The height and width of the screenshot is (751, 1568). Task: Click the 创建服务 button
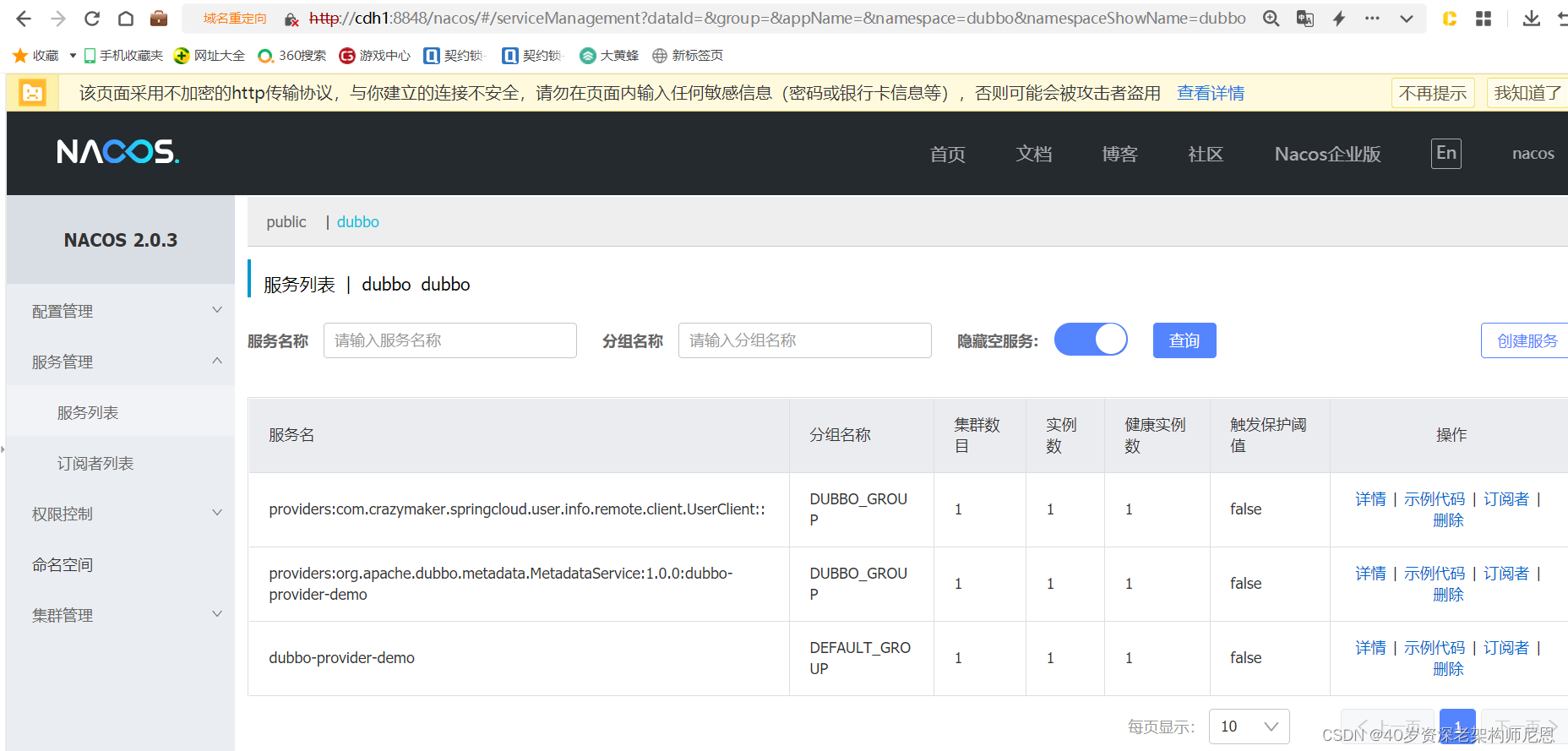[x=1527, y=340]
